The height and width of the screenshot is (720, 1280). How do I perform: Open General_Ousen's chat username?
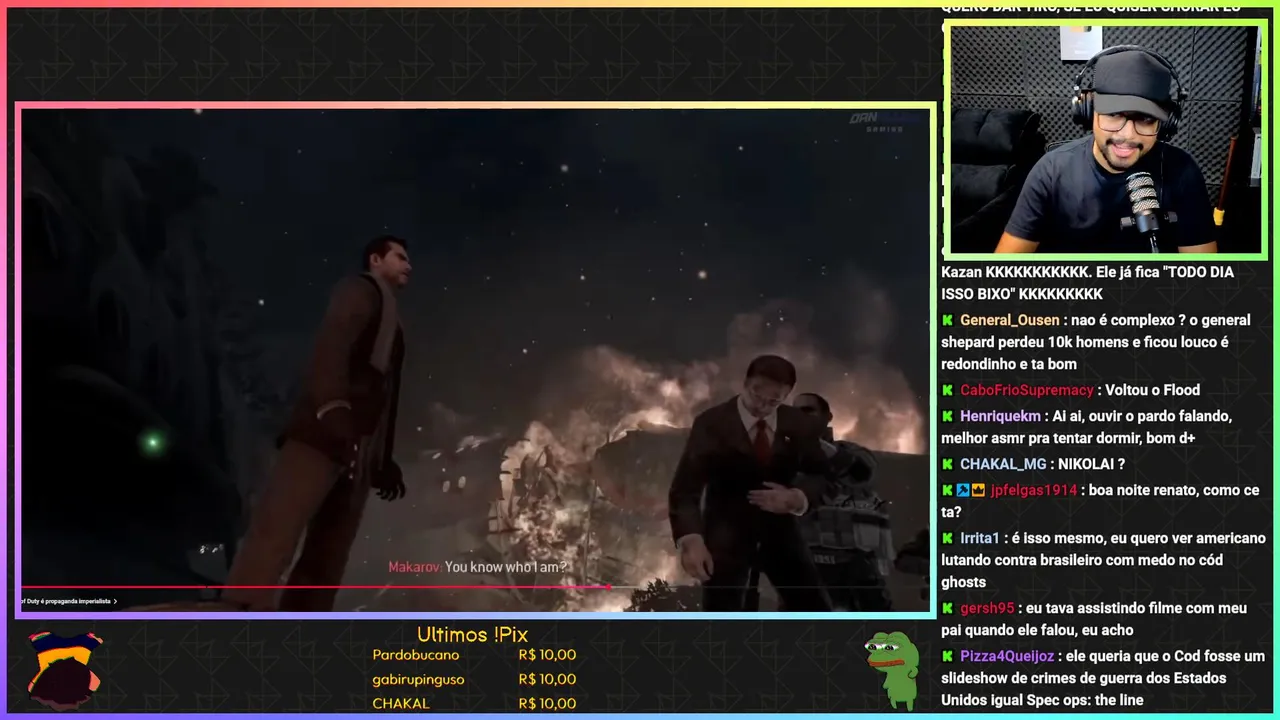[1009, 320]
